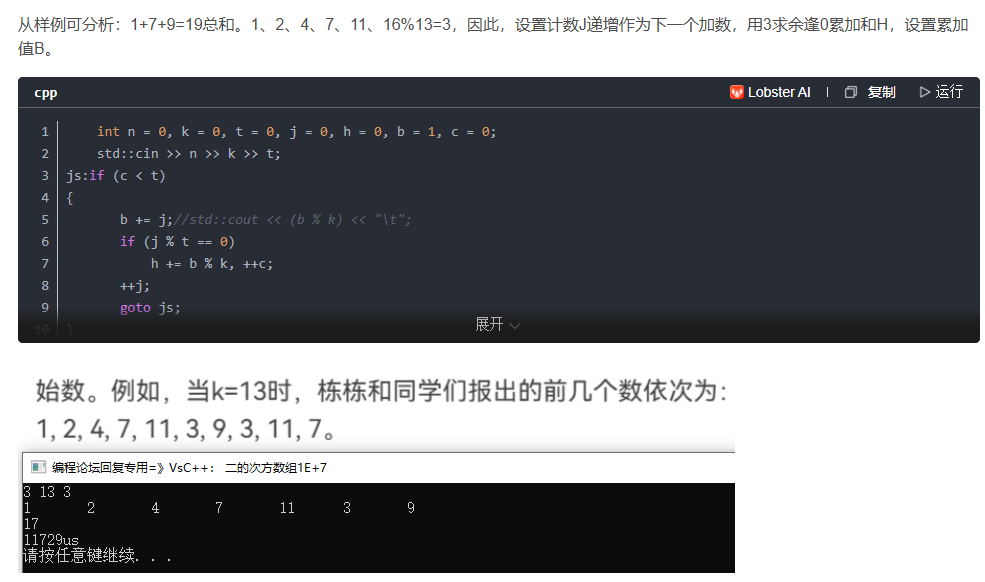
Task: Click the run triangle icon
Action: (924, 92)
